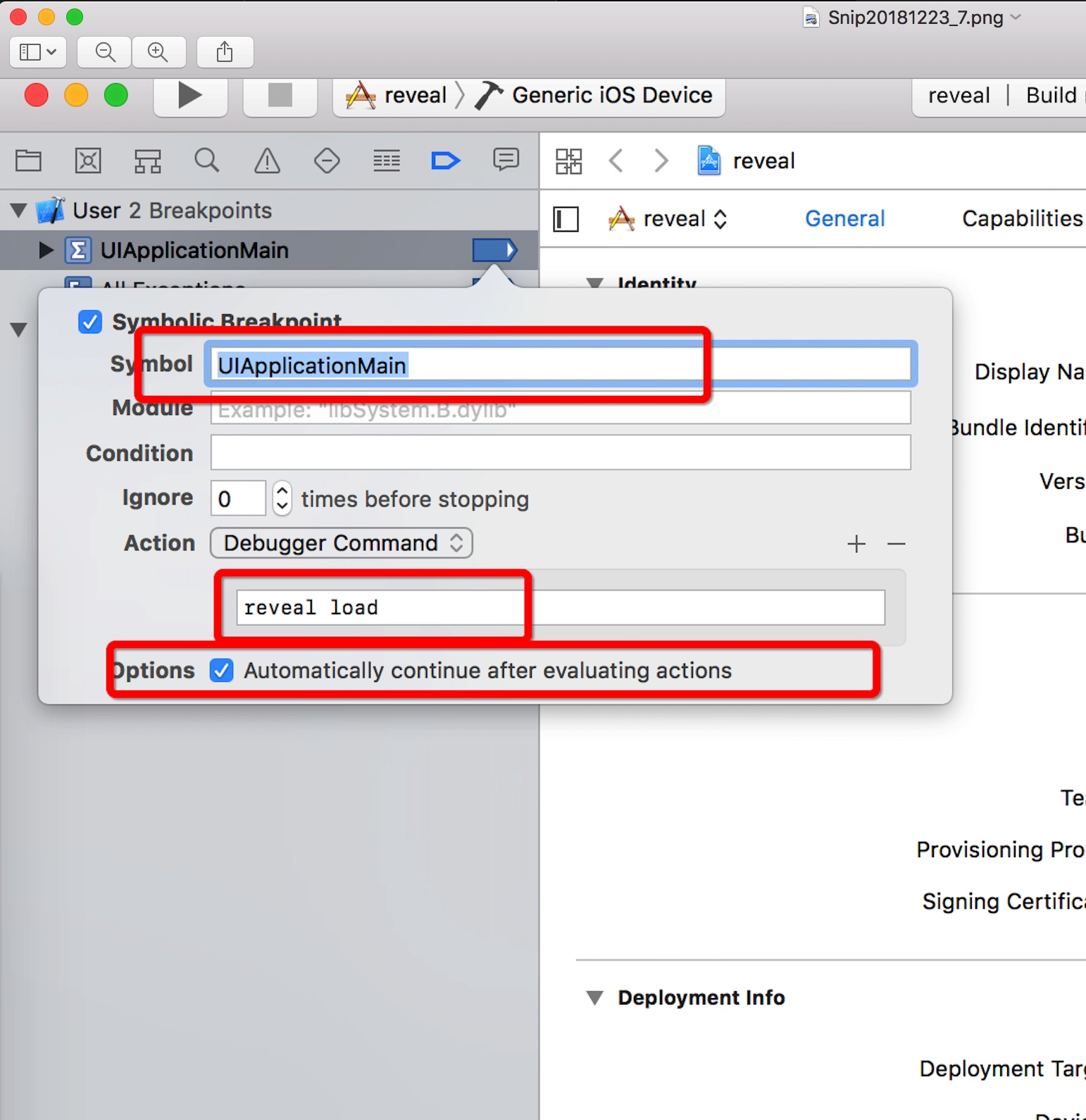This screenshot has height=1120, width=1086.
Task: Open the Debugger Command action dropdown
Action: (342, 543)
